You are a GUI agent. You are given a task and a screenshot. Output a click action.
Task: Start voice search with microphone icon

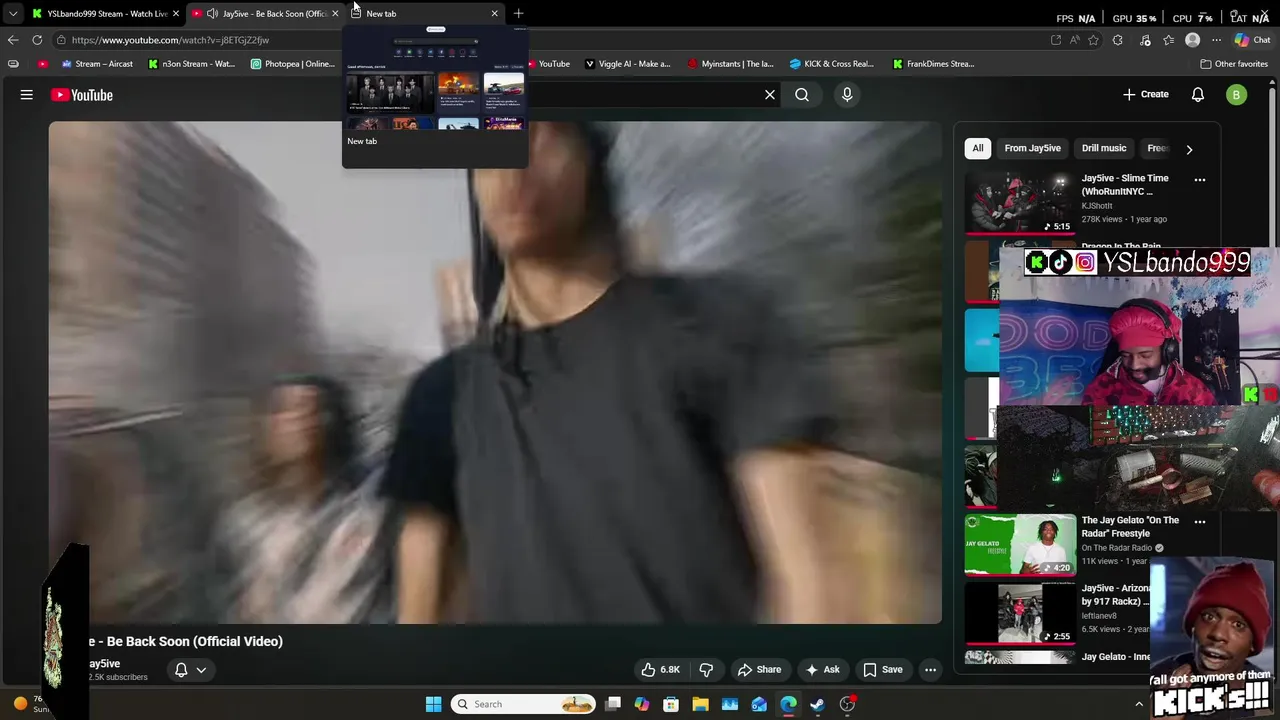tap(847, 95)
